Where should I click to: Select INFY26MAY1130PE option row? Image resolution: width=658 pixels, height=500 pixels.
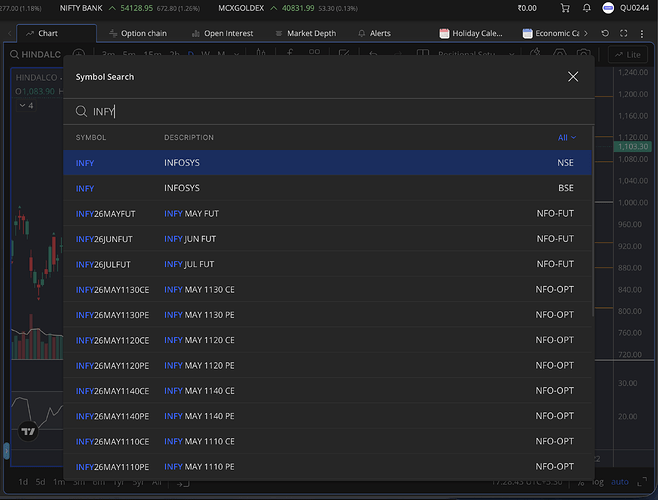[327, 315]
